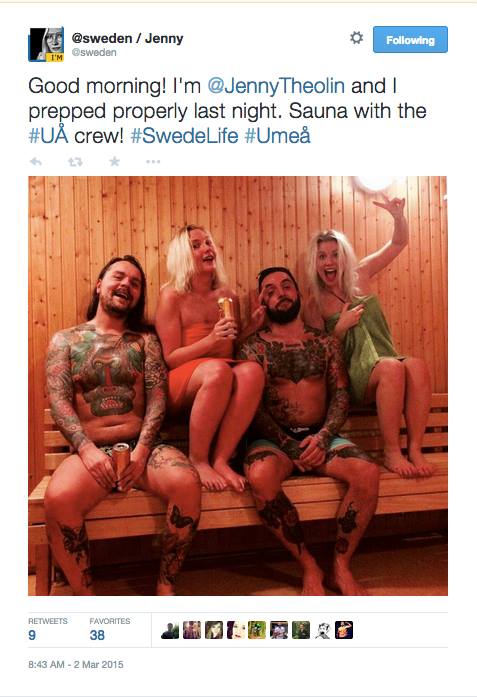Open the sauna photo attachment
This screenshot has width=477, height=697.
[238, 386]
